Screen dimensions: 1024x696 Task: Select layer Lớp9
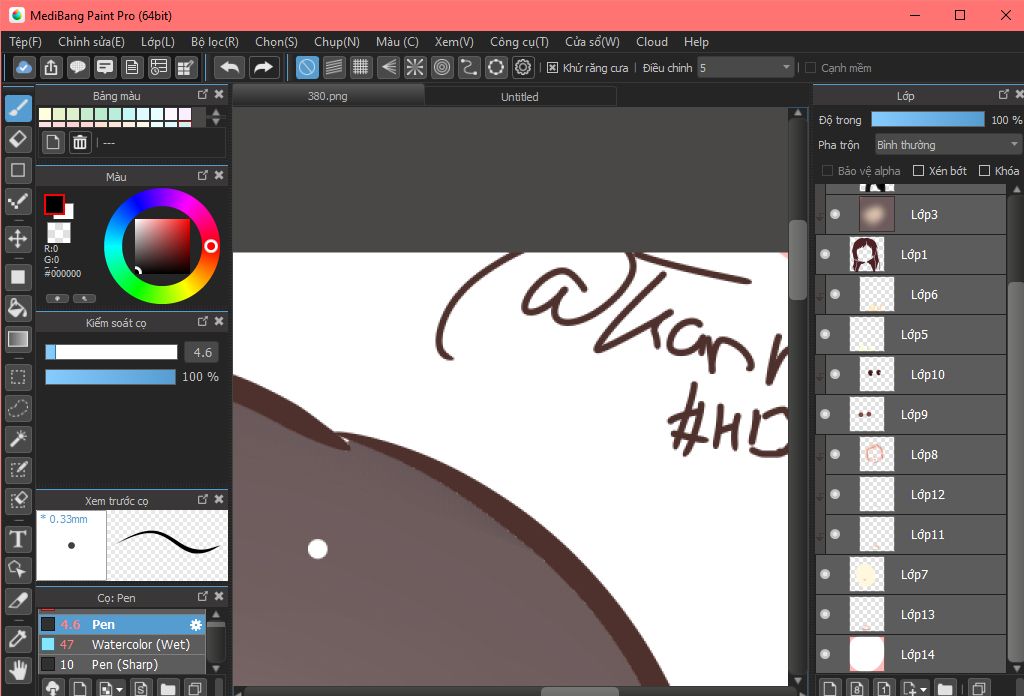pyautogui.click(x=911, y=414)
